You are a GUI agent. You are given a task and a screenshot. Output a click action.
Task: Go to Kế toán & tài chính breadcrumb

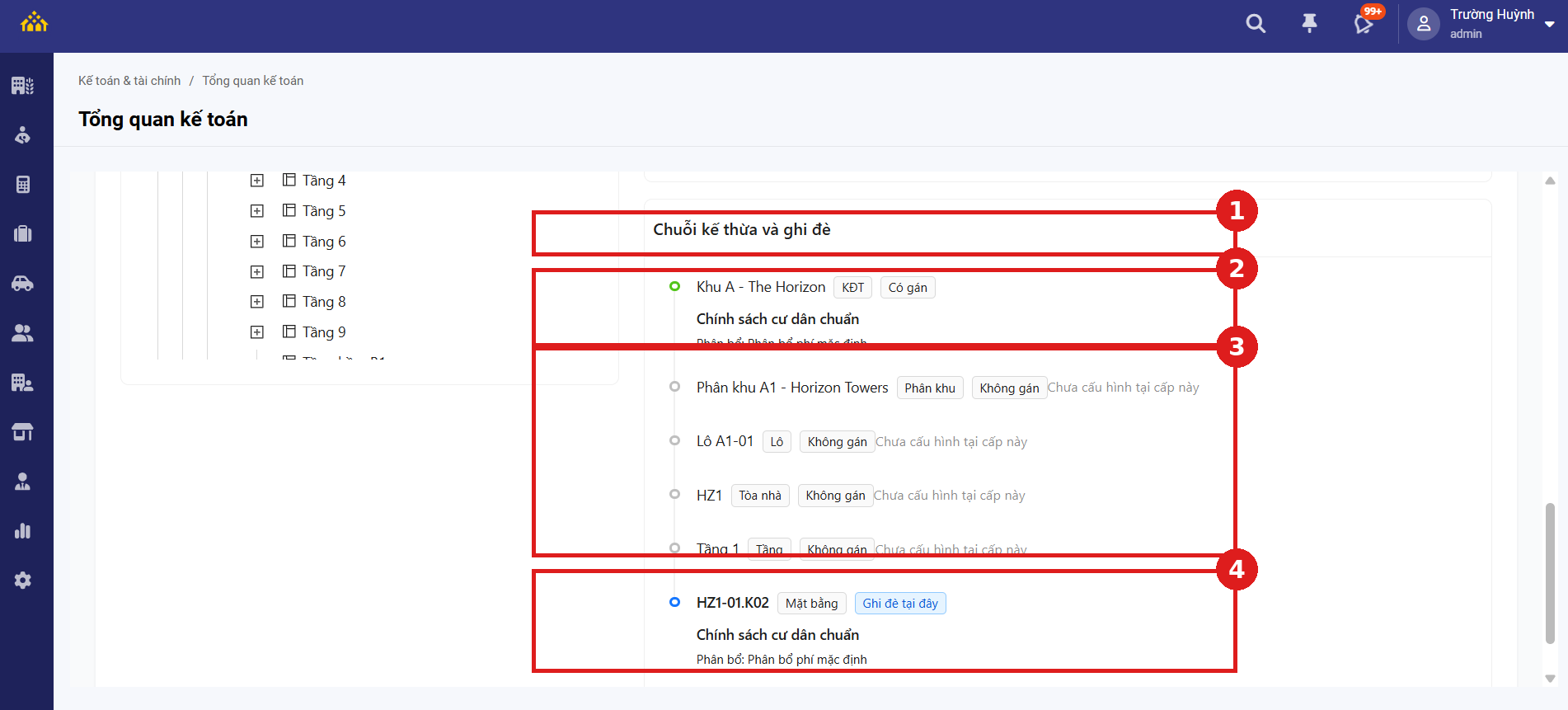[129, 81]
